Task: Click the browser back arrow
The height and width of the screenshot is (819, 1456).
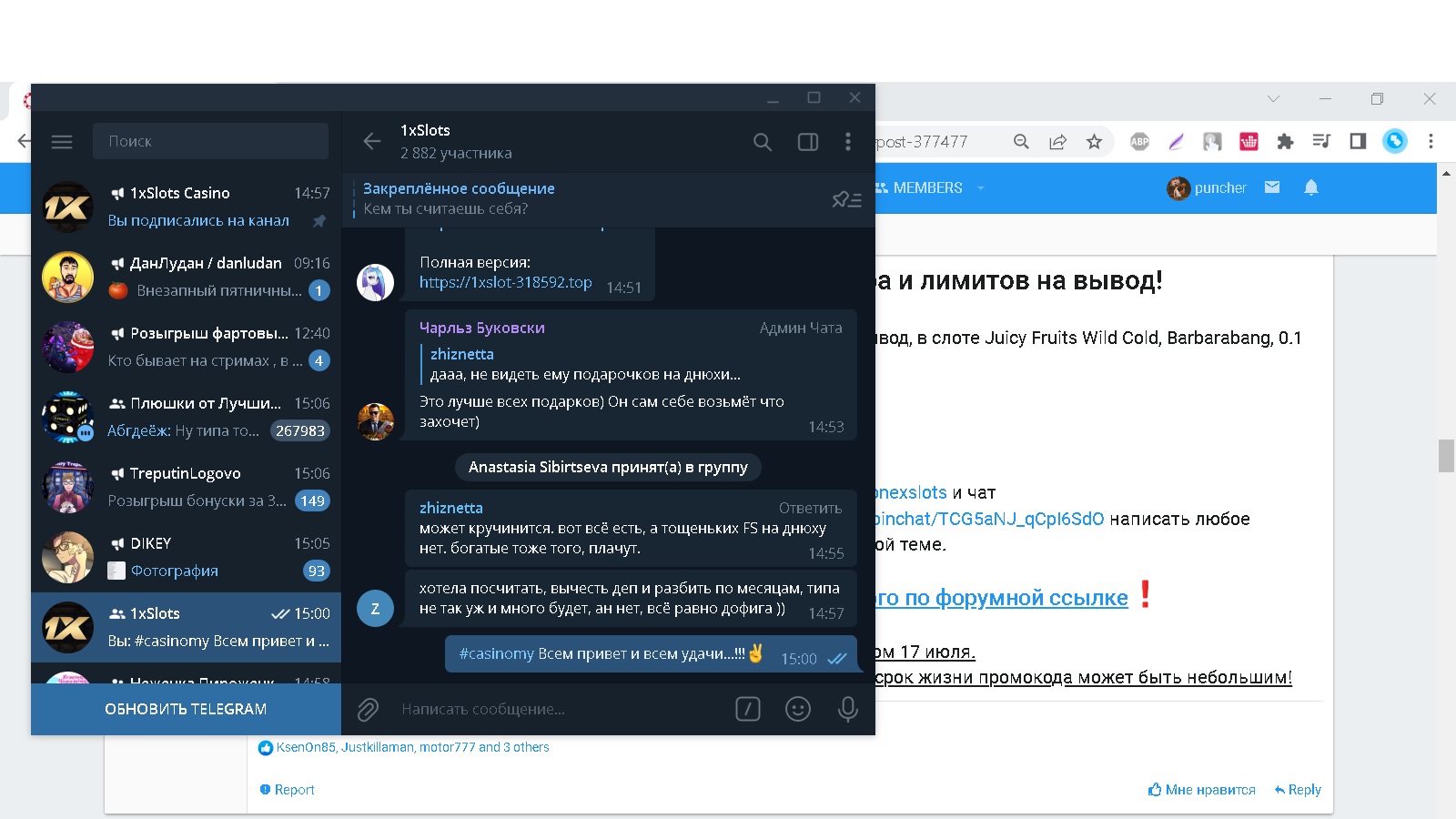Action: (x=25, y=141)
